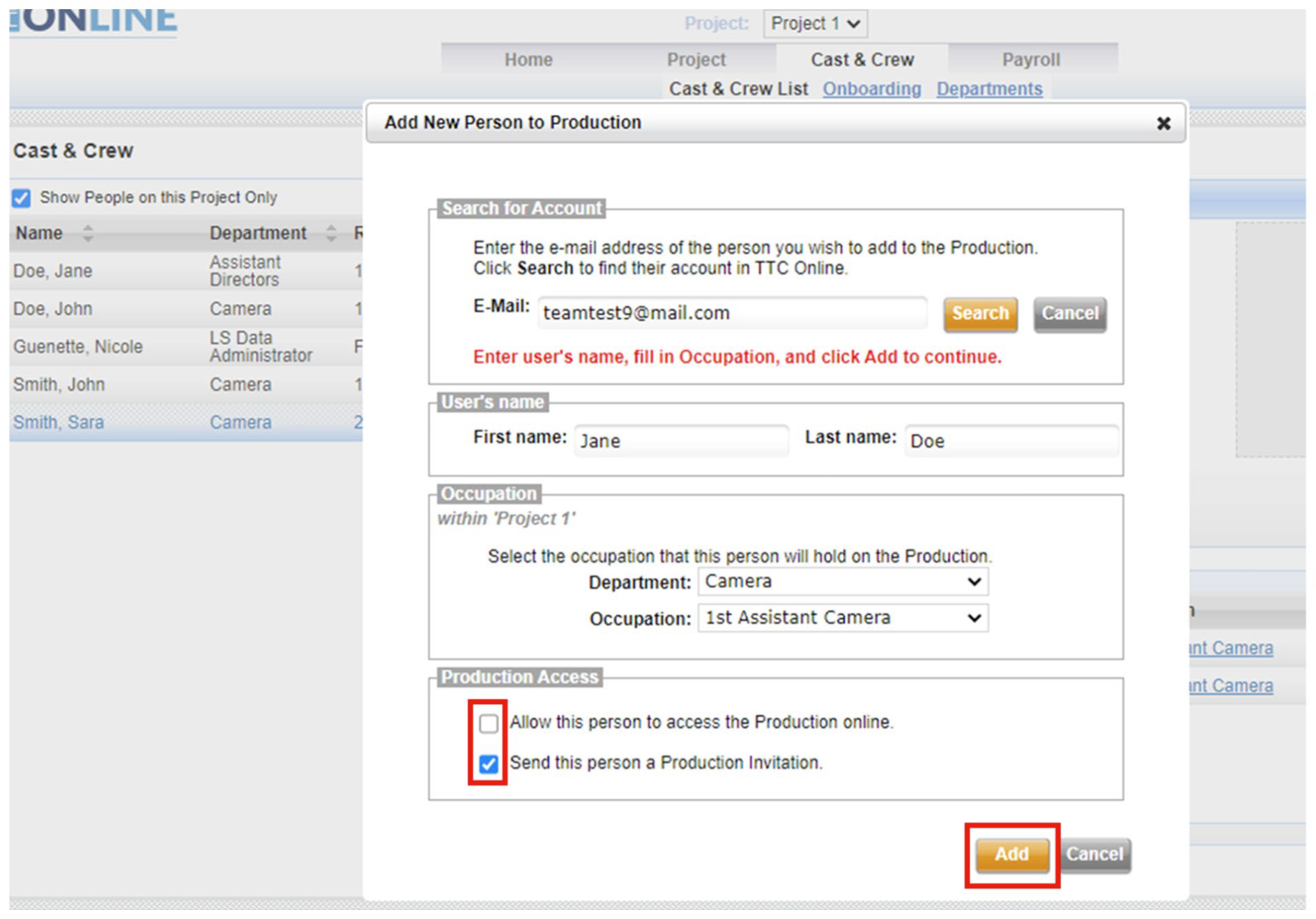The width and height of the screenshot is (1316, 919).
Task: Click the E-Mail input field
Action: coord(732,313)
